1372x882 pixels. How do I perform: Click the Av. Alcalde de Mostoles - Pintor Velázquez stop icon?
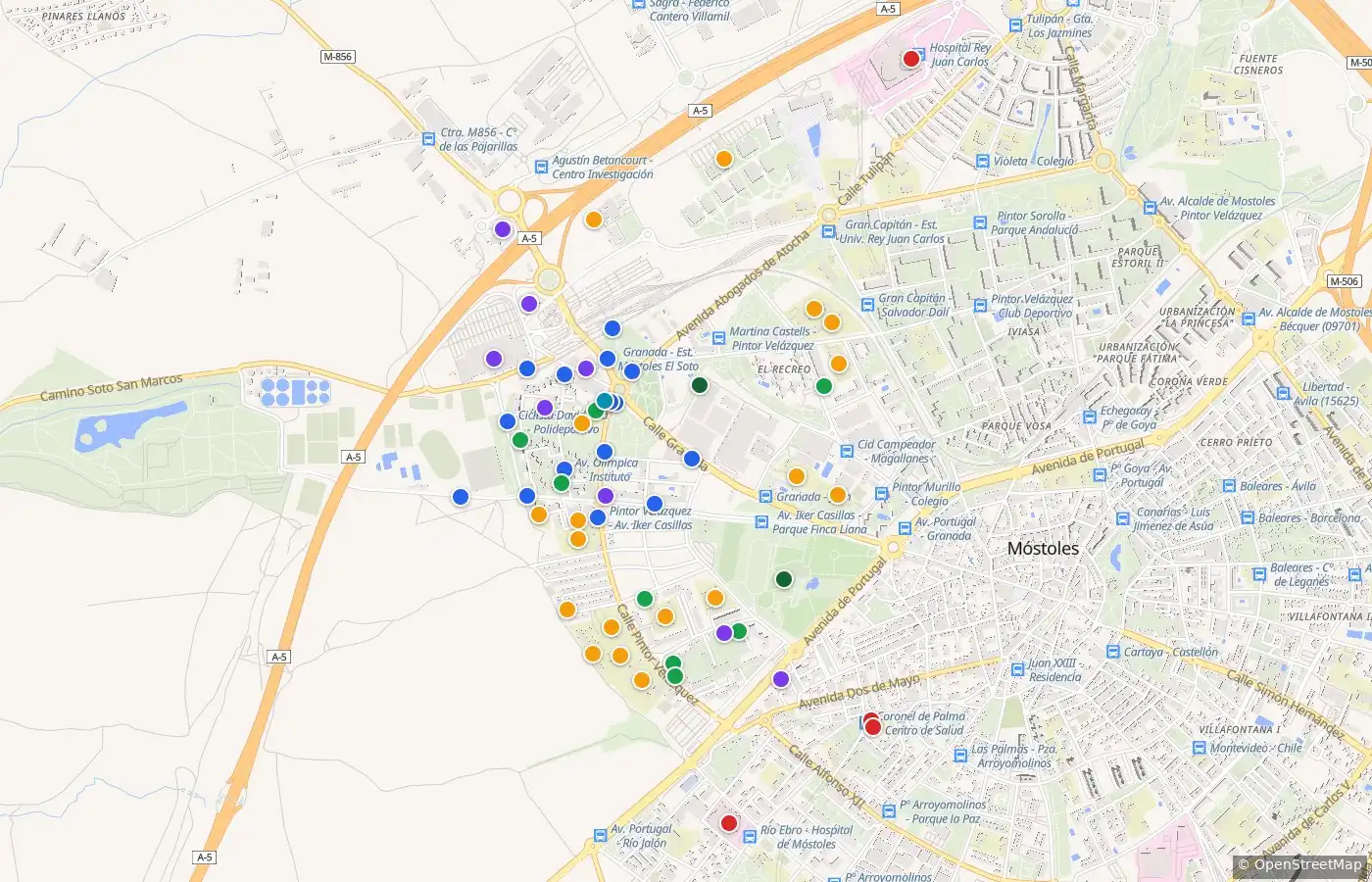tap(1150, 208)
